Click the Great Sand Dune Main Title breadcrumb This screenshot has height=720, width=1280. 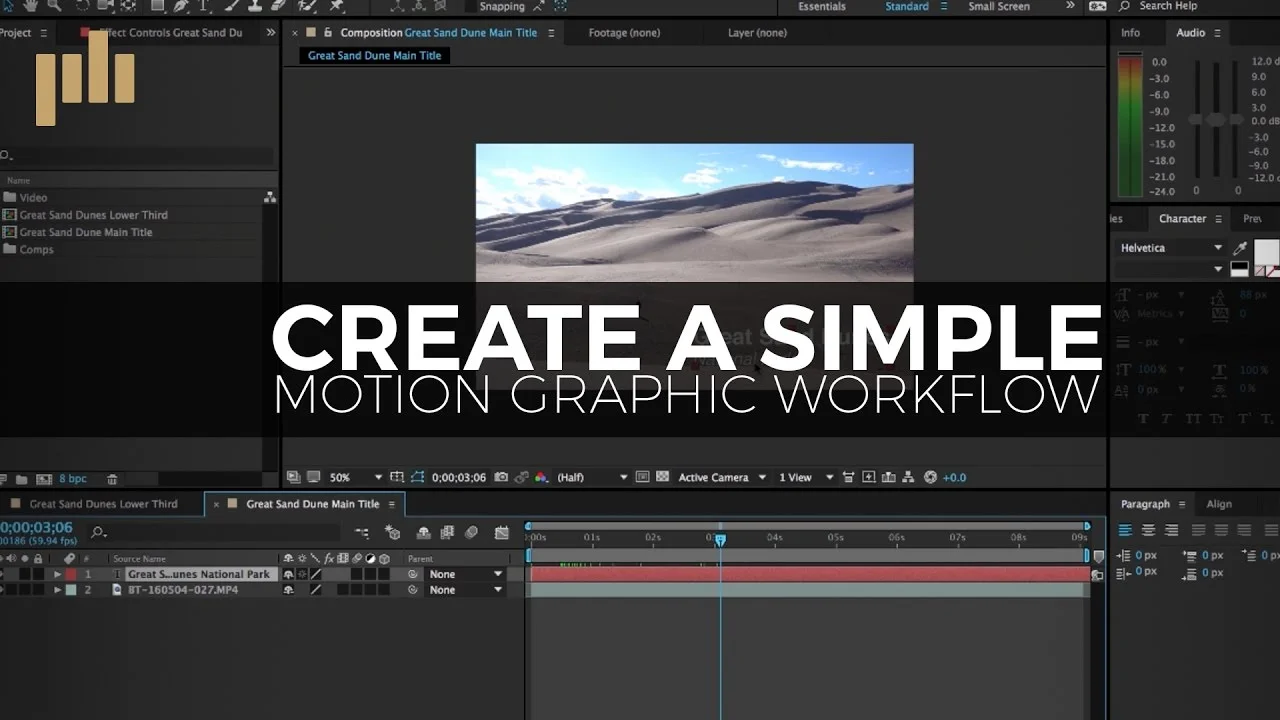click(x=375, y=56)
